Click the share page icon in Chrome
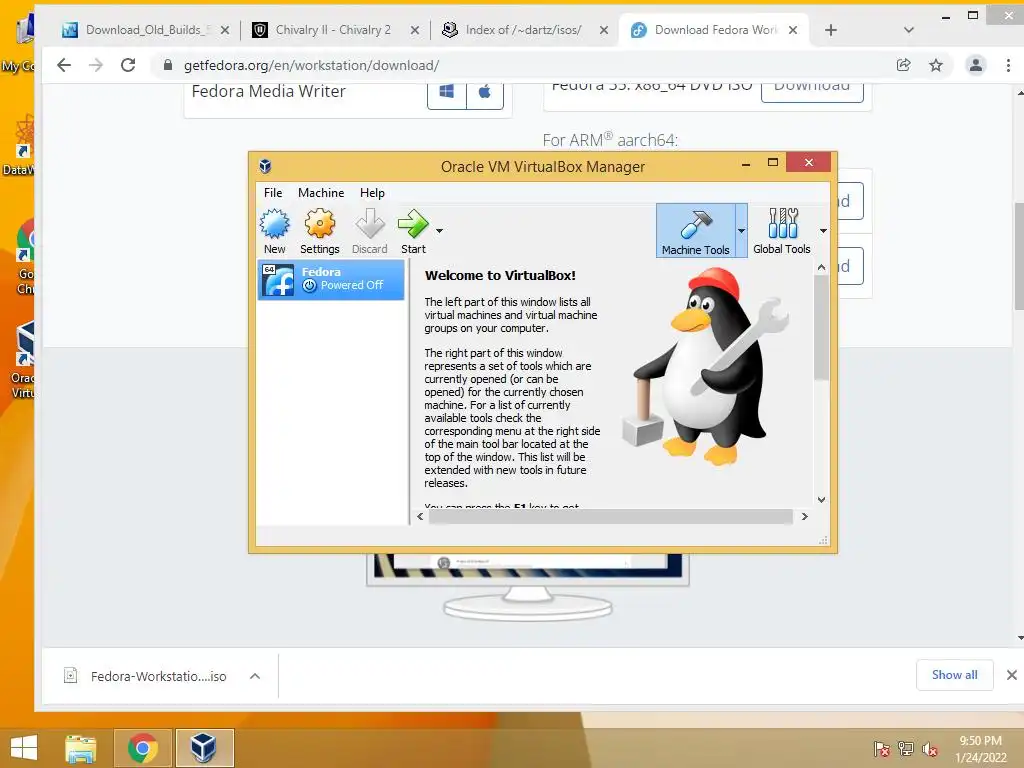The image size is (1024, 768). (904, 65)
